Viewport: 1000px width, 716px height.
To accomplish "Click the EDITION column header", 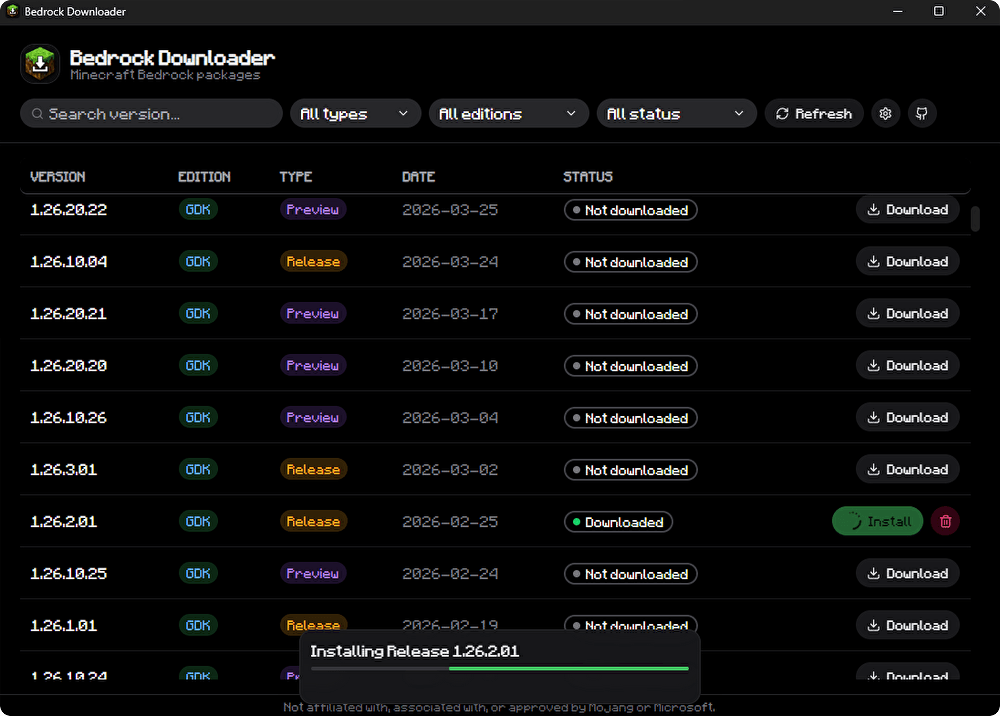I will [204, 177].
